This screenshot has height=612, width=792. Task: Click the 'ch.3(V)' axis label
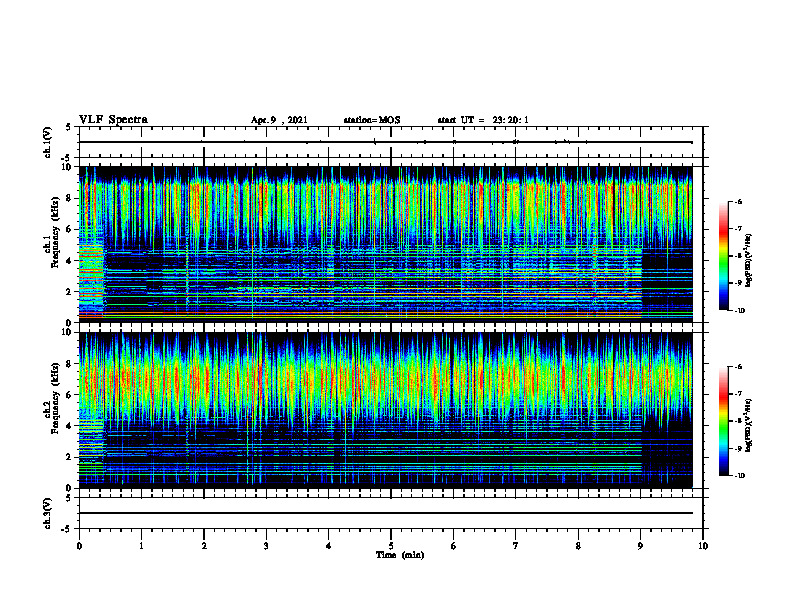pos(48,513)
